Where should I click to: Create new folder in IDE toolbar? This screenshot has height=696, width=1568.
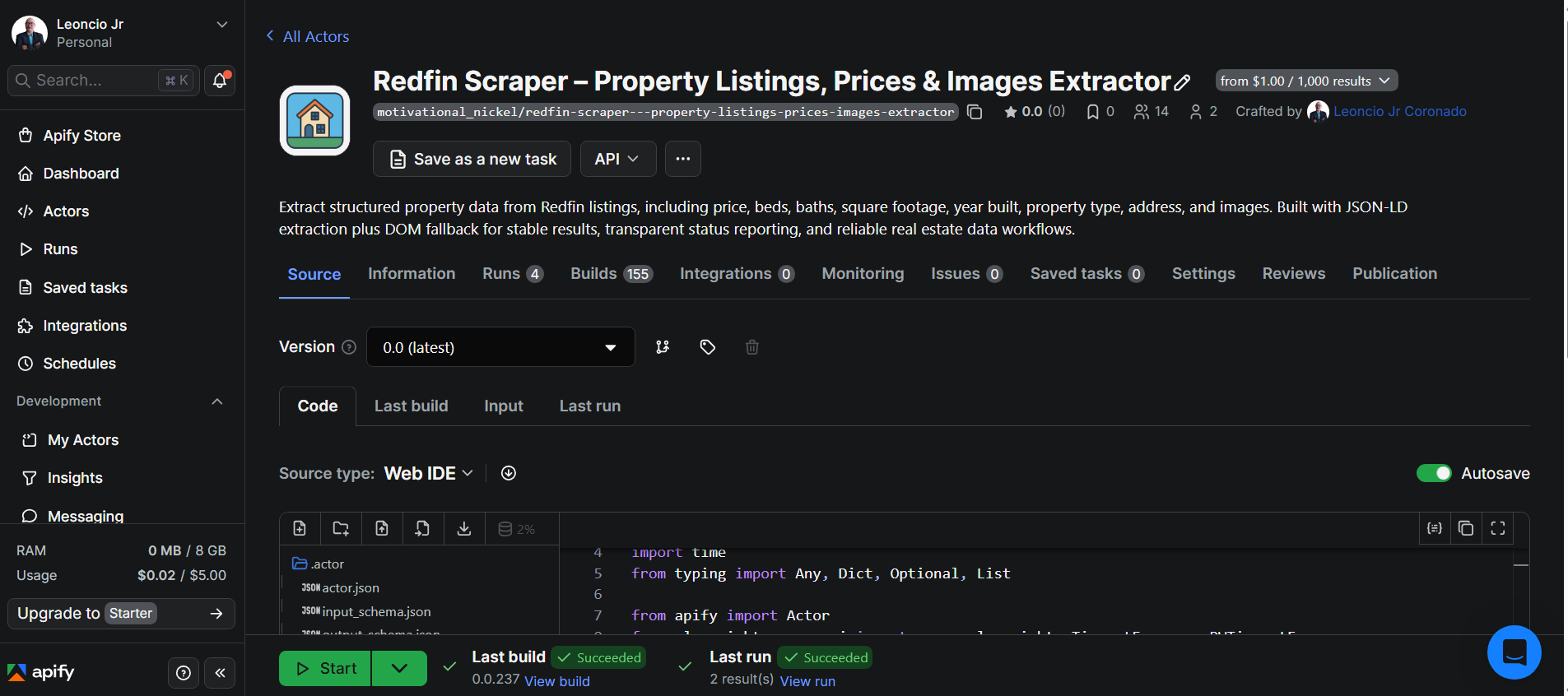pos(341,528)
